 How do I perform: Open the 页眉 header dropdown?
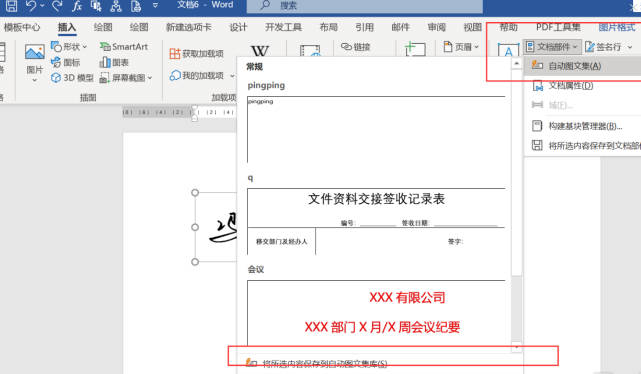click(461, 47)
